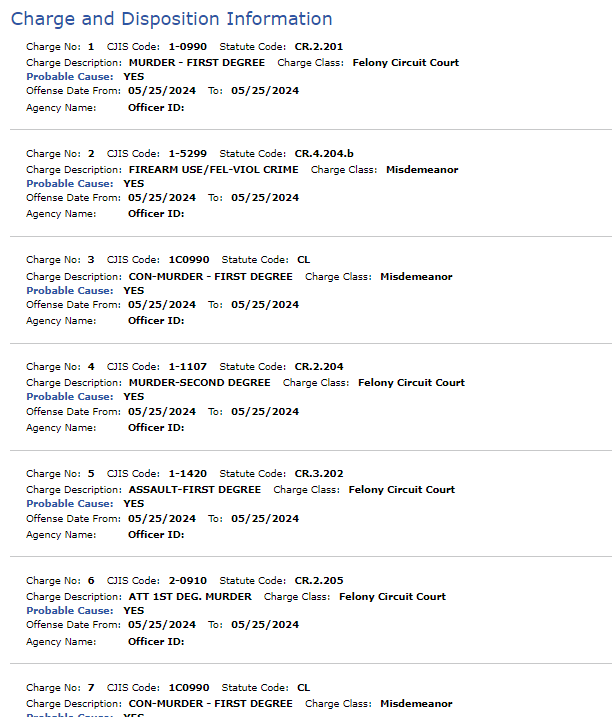Image resolution: width=612 pixels, height=717 pixels.
Task: Select FIREARM USE/FEL-VIOL CRIME description text
Action: coord(213,169)
